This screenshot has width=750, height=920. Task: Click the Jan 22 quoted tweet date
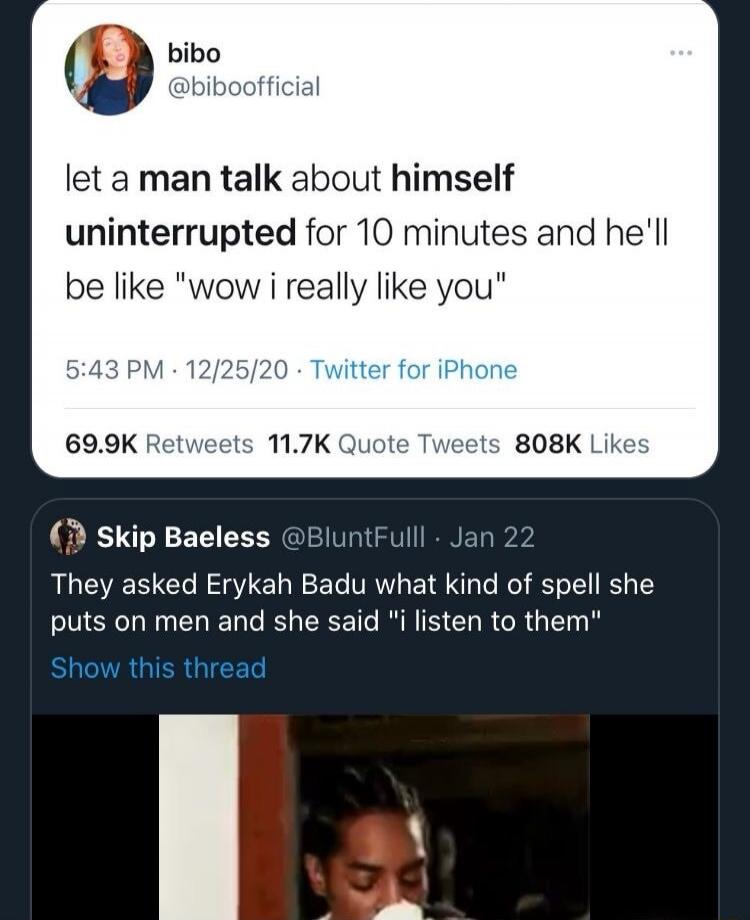tap(492, 538)
